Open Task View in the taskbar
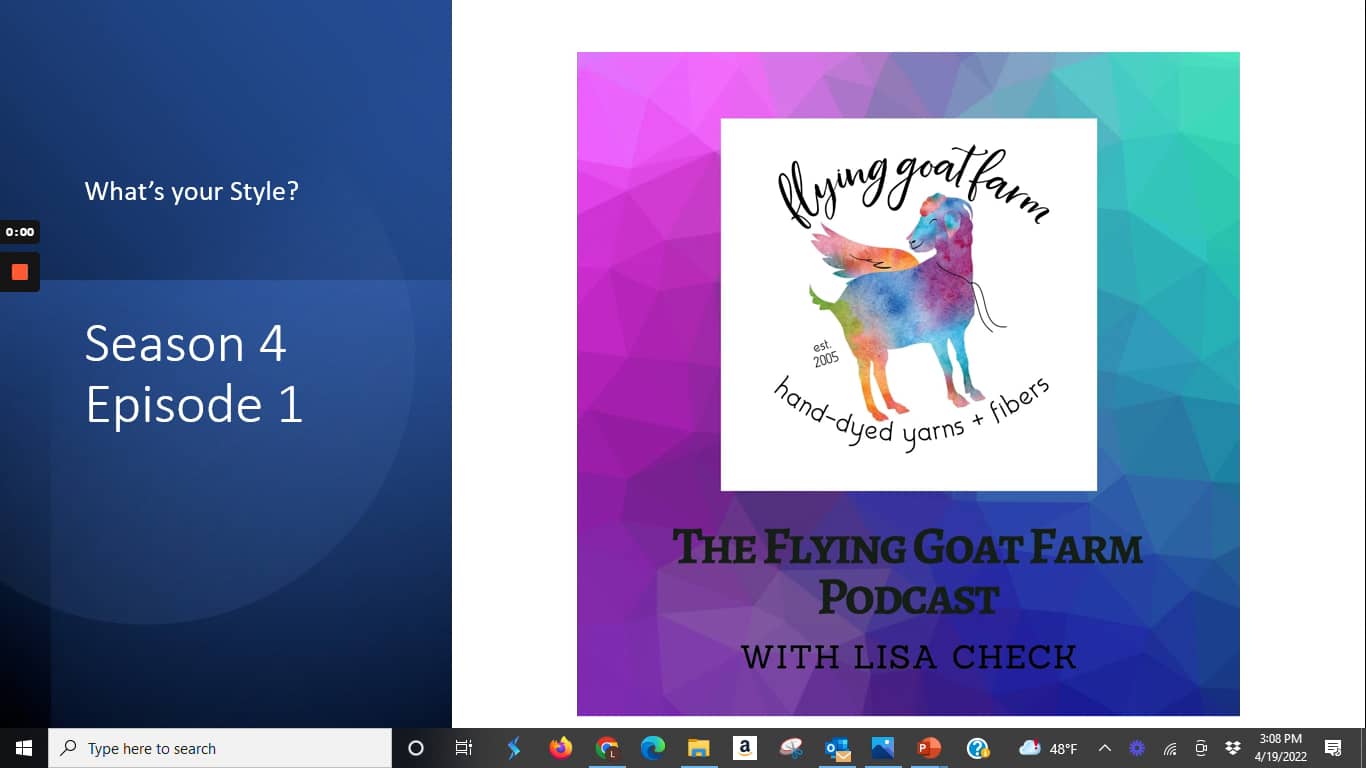 [x=463, y=748]
